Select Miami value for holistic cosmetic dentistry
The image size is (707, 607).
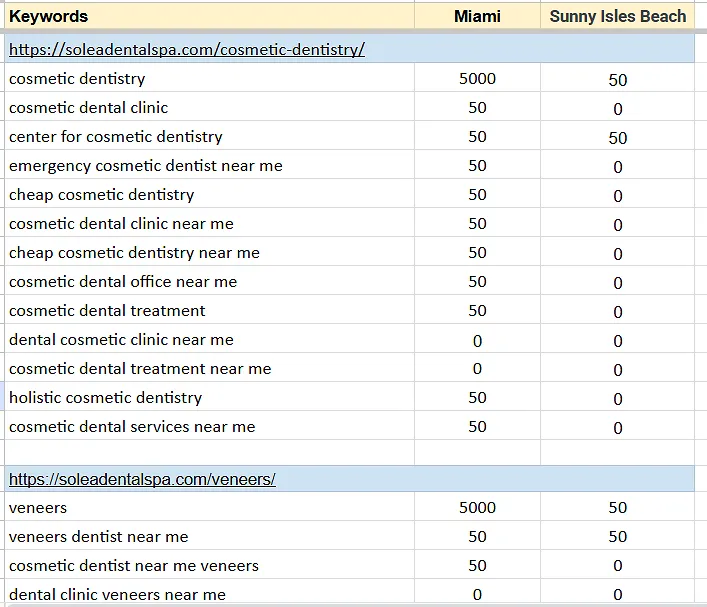click(x=477, y=397)
